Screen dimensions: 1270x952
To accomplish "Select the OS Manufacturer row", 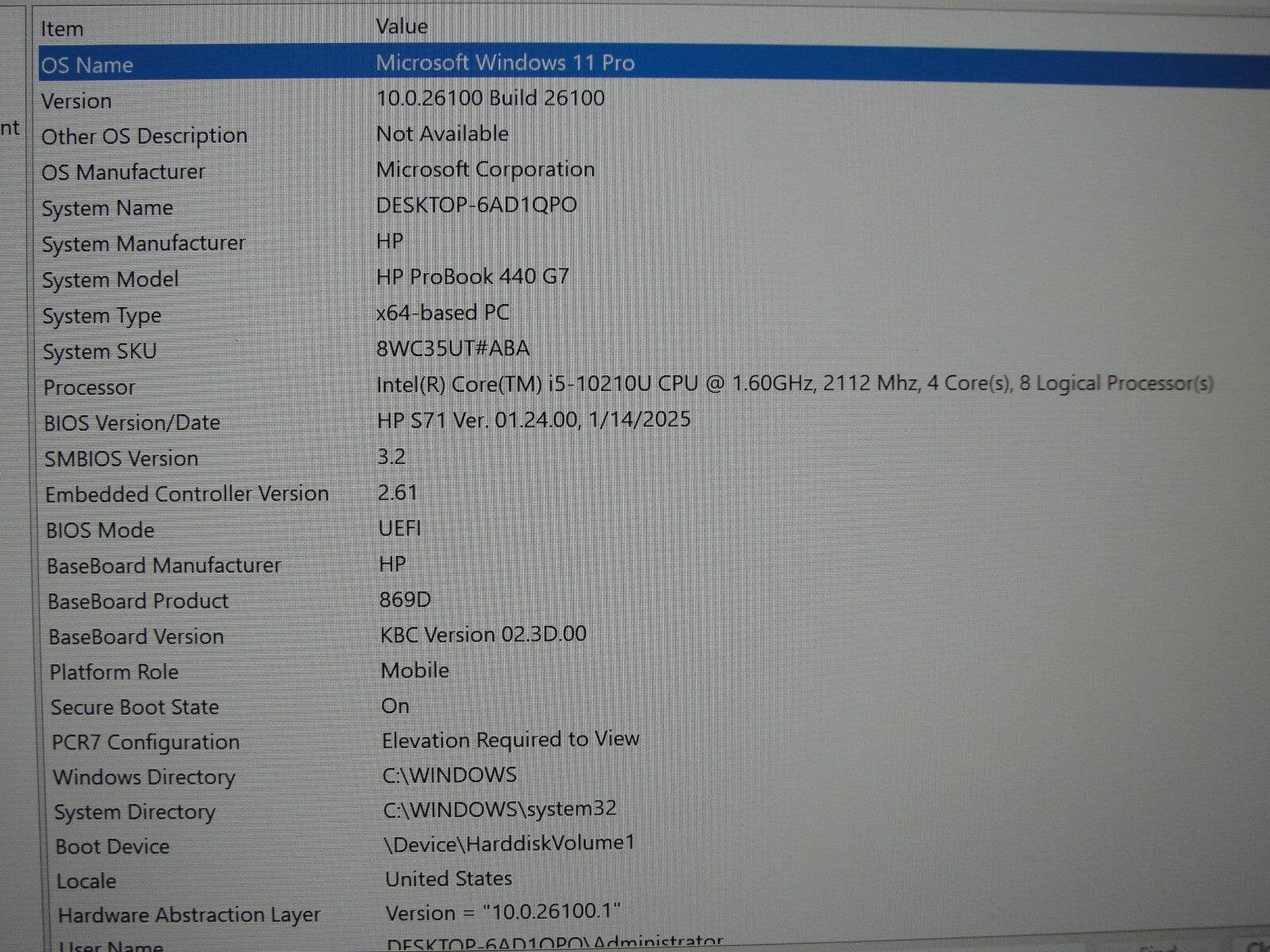I will (123, 172).
